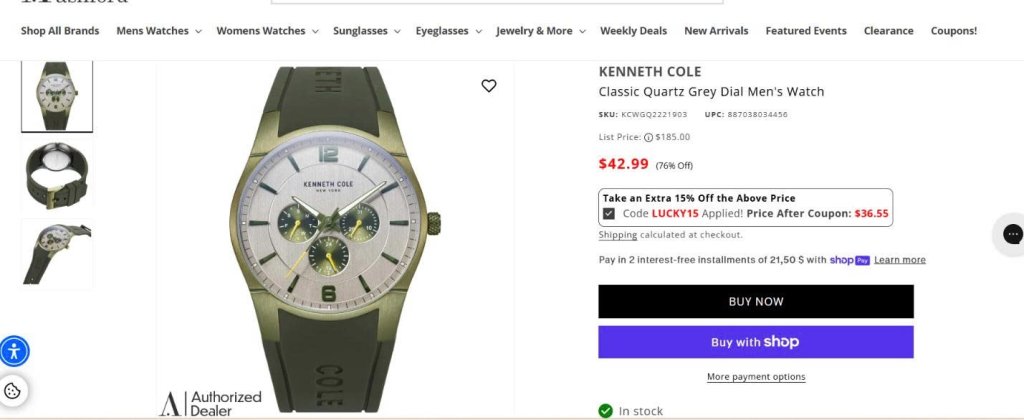Viewport: 1024px width, 420px height.
Task: Uncheck the LUCKY15 coupon checkbox
Action: tap(609, 213)
